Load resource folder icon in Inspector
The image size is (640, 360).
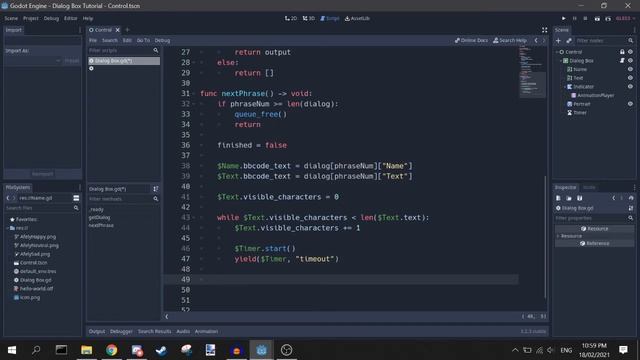(x=569, y=198)
